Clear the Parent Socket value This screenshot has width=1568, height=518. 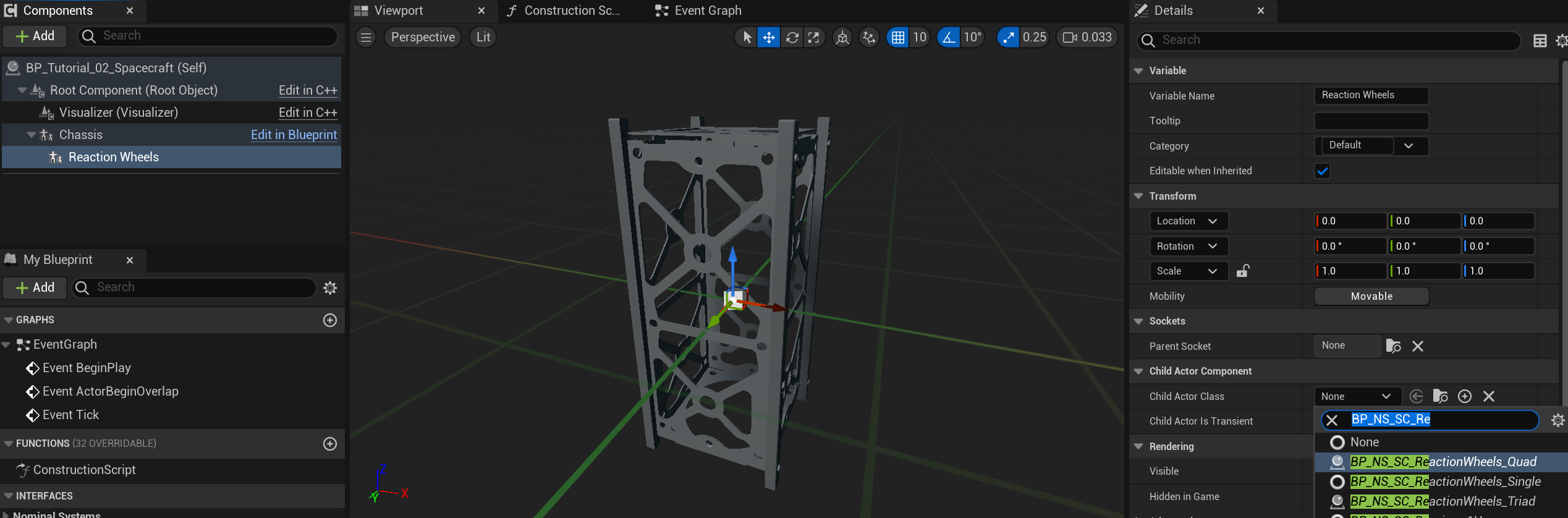pos(1418,346)
